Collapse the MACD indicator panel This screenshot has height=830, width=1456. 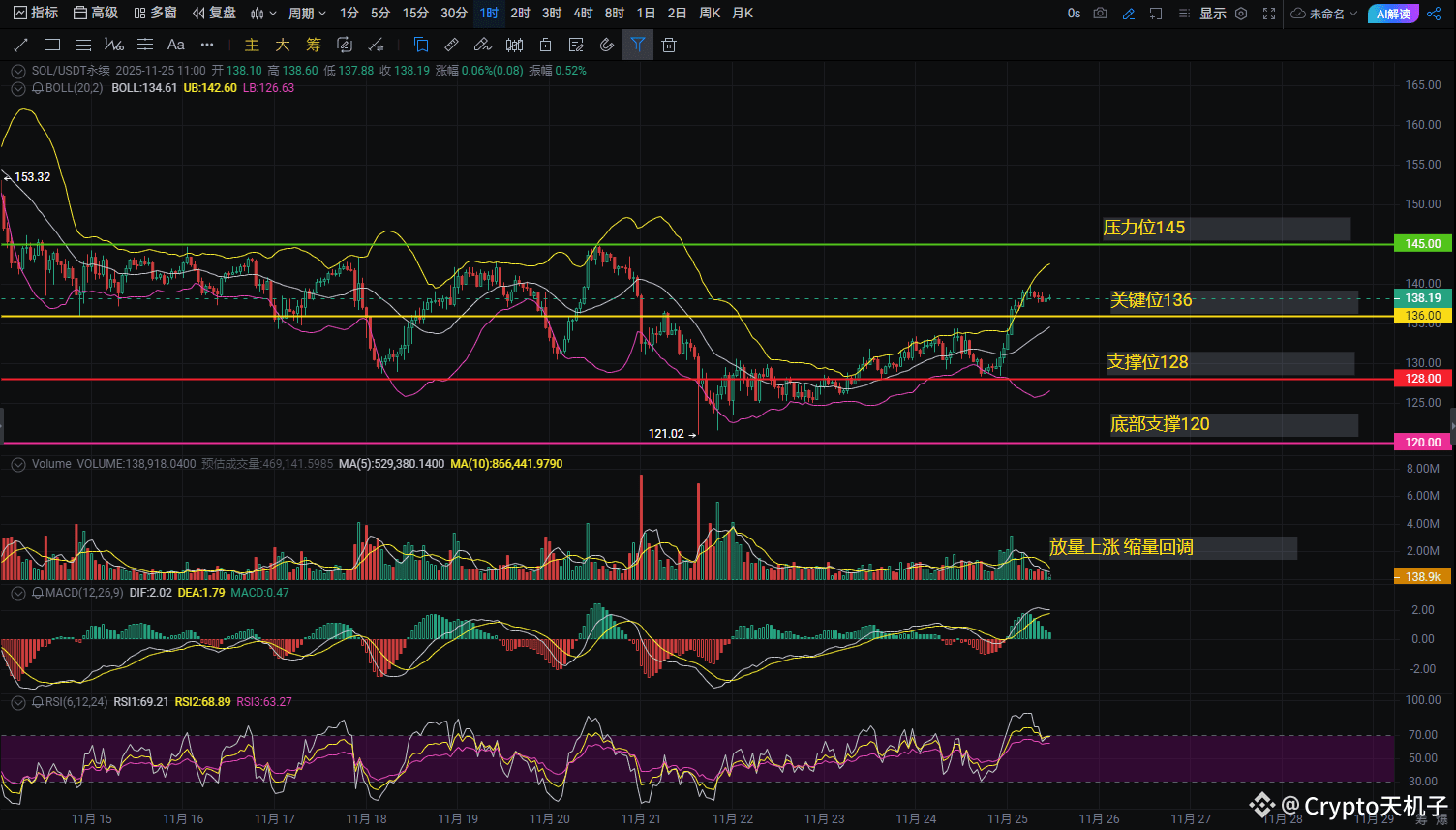point(17,593)
